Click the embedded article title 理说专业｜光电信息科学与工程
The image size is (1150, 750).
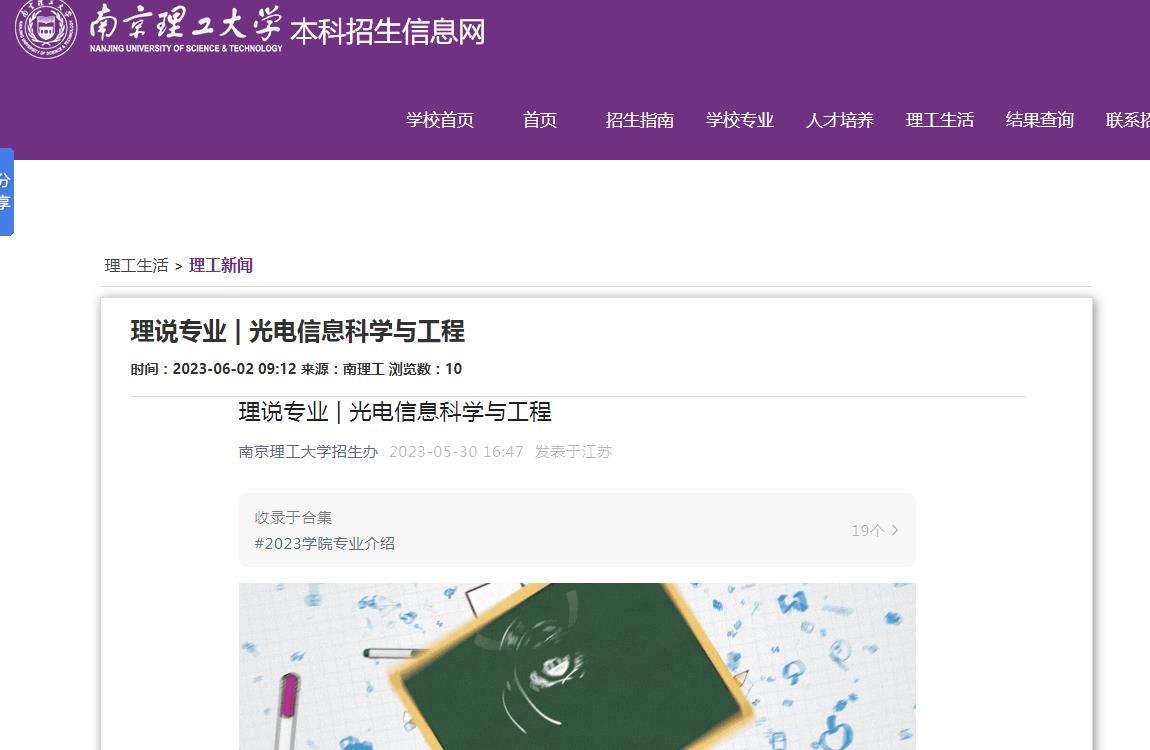coord(395,412)
